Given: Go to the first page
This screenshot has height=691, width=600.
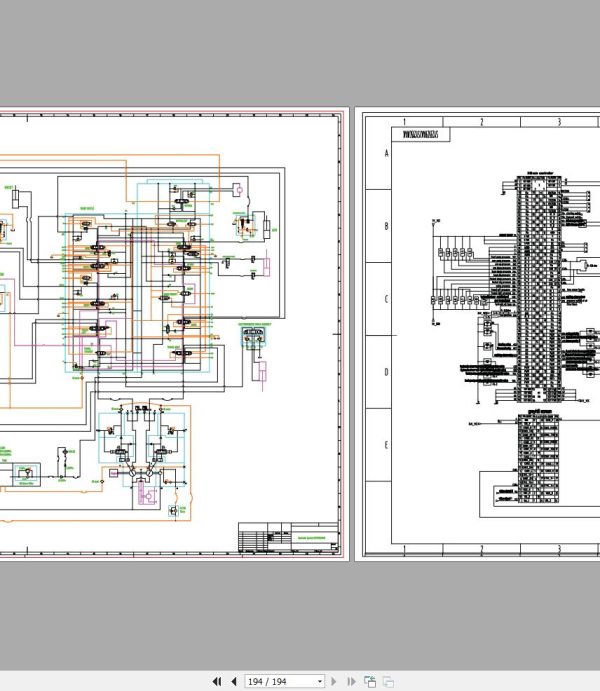Looking at the screenshot, I should 217,681.
